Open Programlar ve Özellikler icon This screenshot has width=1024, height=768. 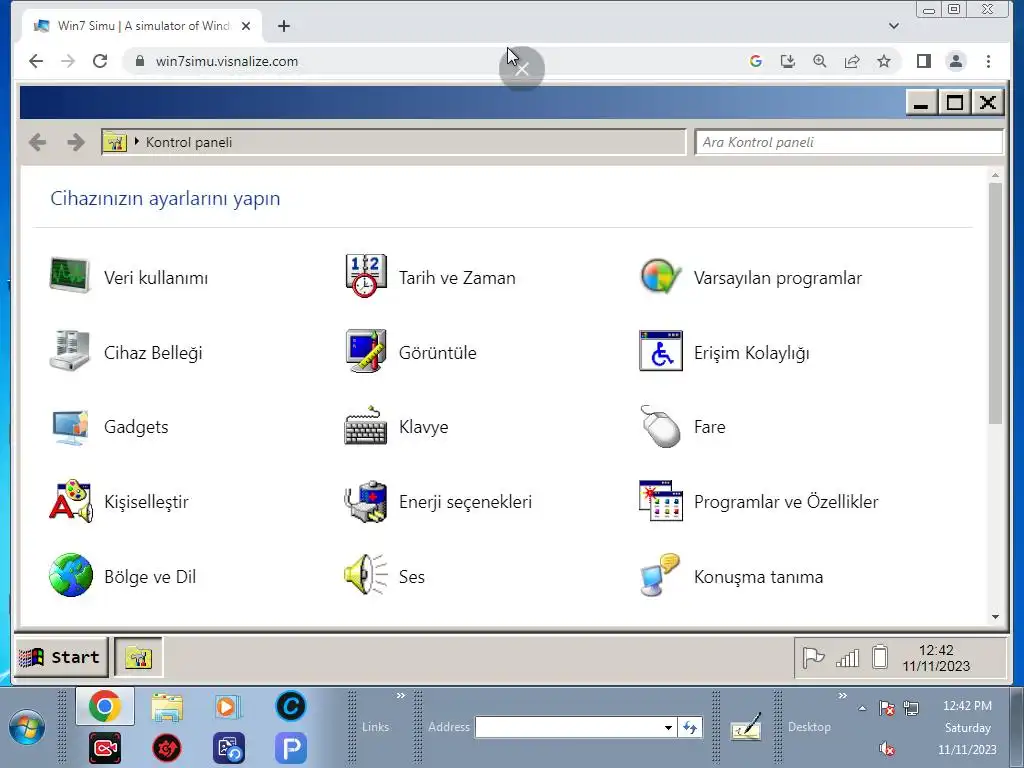(x=660, y=501)
